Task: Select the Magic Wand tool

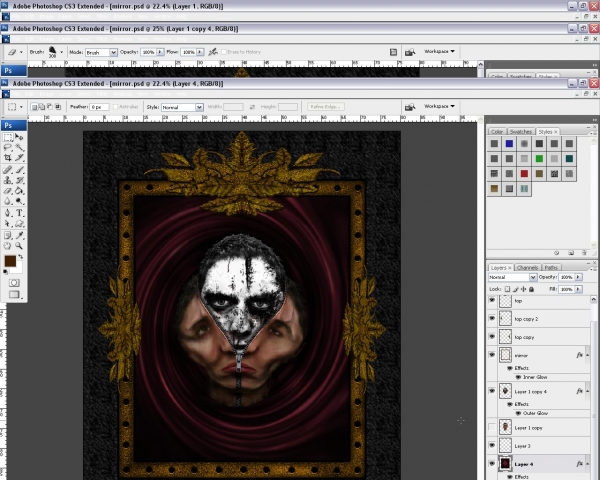Action: (x=19, y=147)
